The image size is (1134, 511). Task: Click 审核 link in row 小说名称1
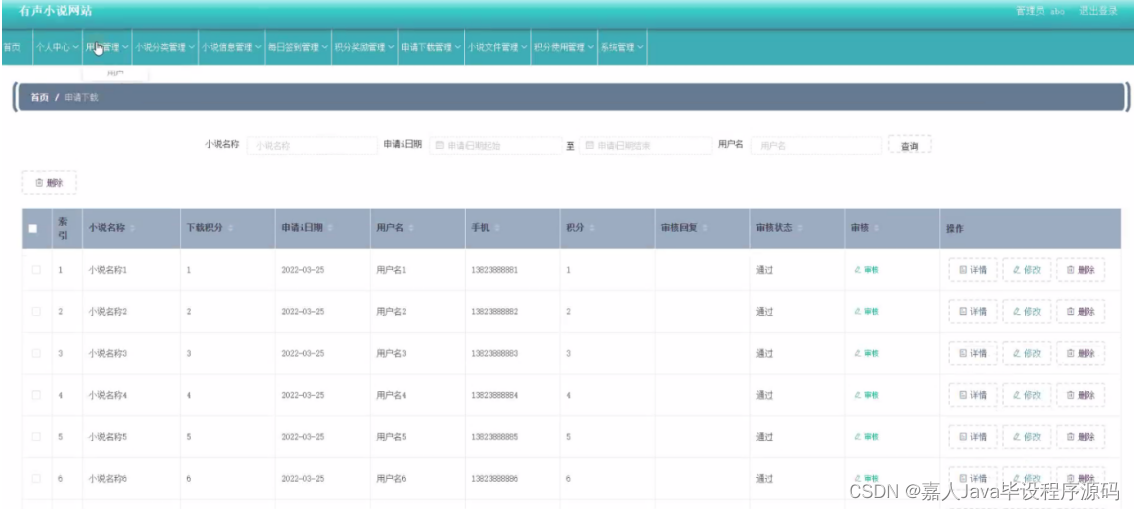[866, 270]
